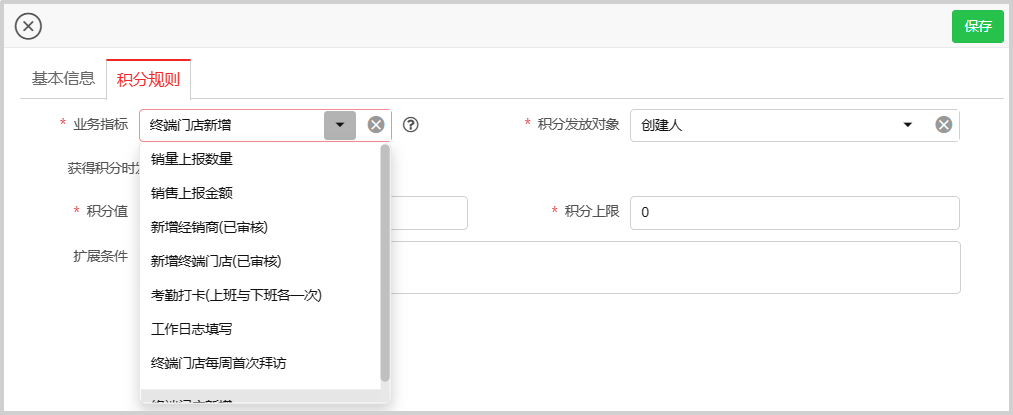
Task: Focus the 扩展条件 text area
Action: point(675,267)
